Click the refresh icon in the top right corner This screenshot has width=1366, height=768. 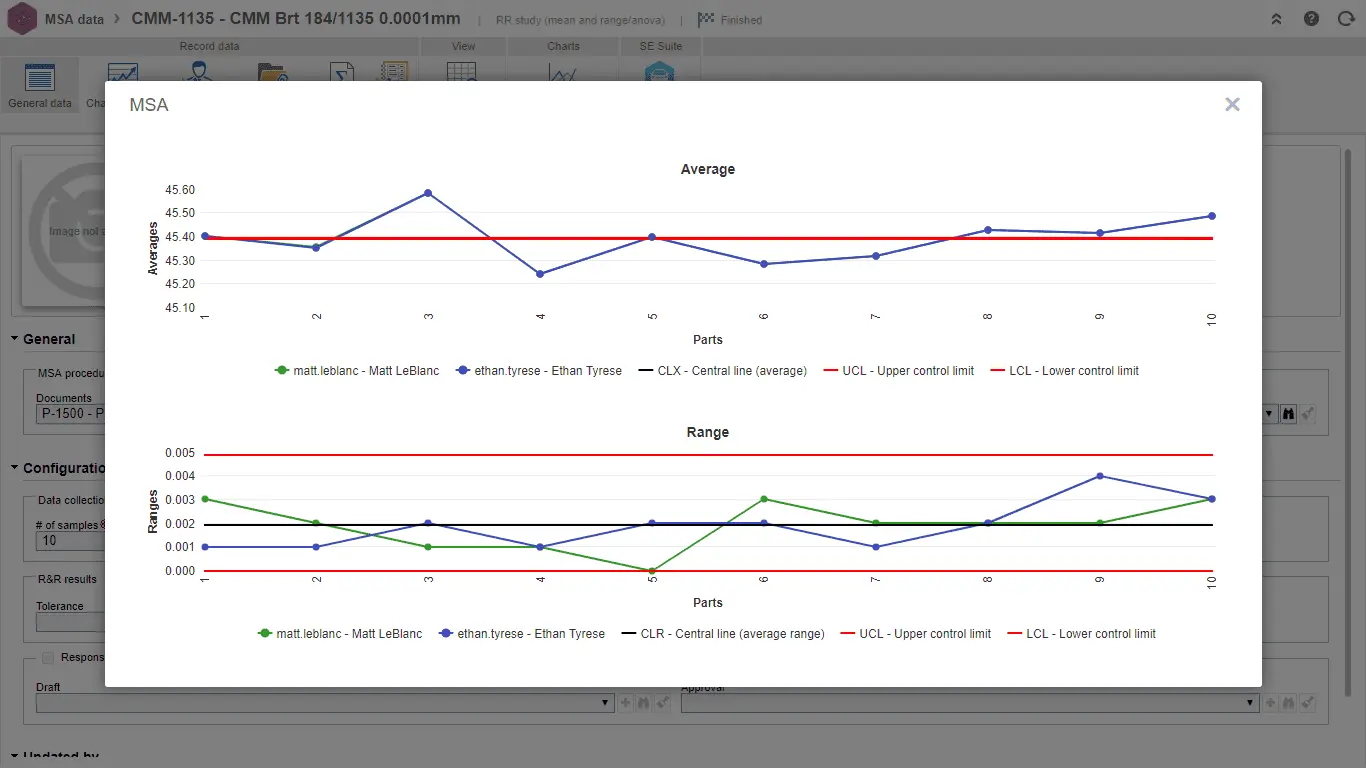1347,18
